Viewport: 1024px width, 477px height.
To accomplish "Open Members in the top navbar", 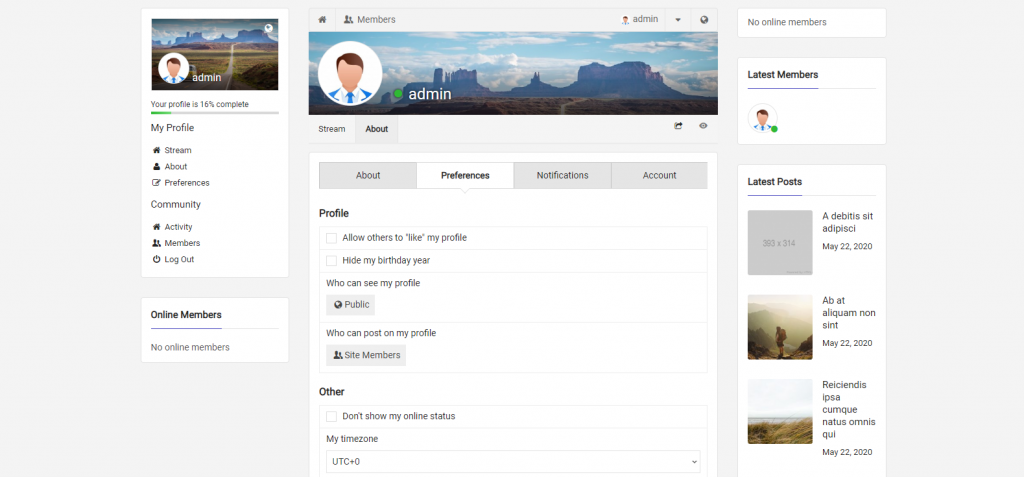I will coord(370,20).
